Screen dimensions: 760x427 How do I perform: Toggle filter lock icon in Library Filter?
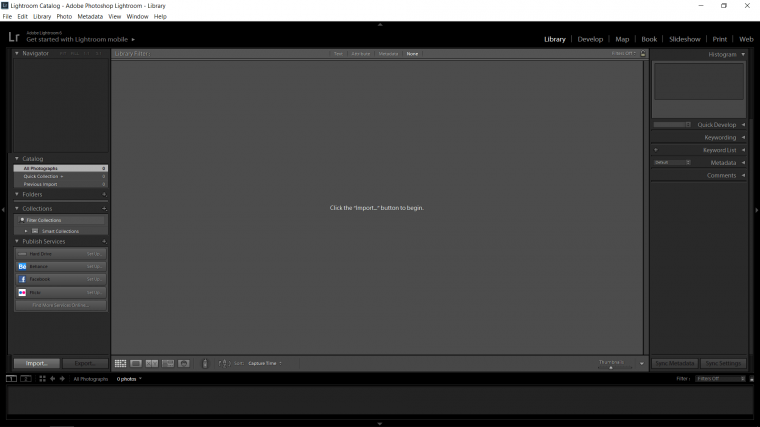pos(643,53)
